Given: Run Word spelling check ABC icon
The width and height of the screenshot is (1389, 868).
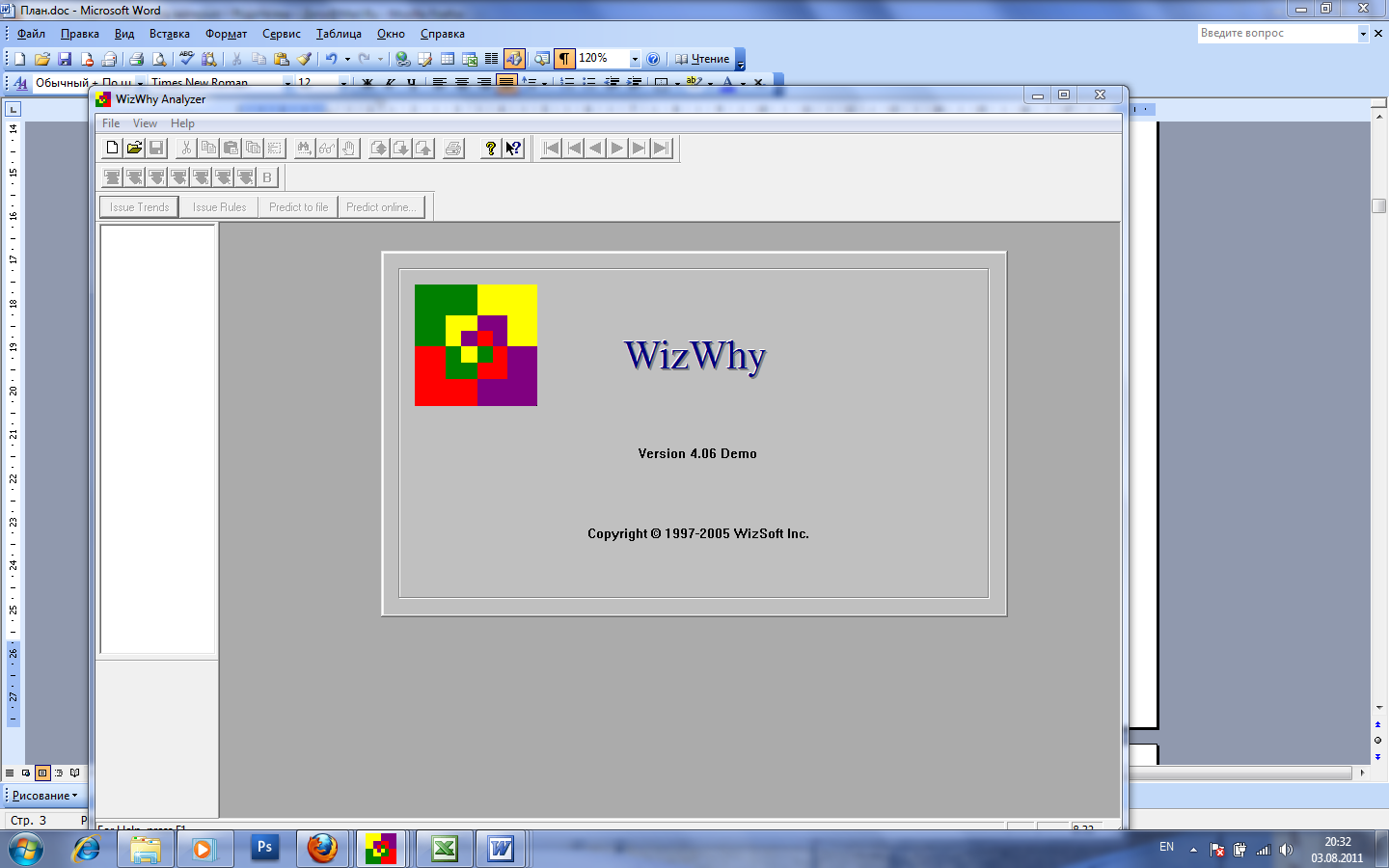Looking at the screenshot, I should pyautogui.click(x=187, y=59).
